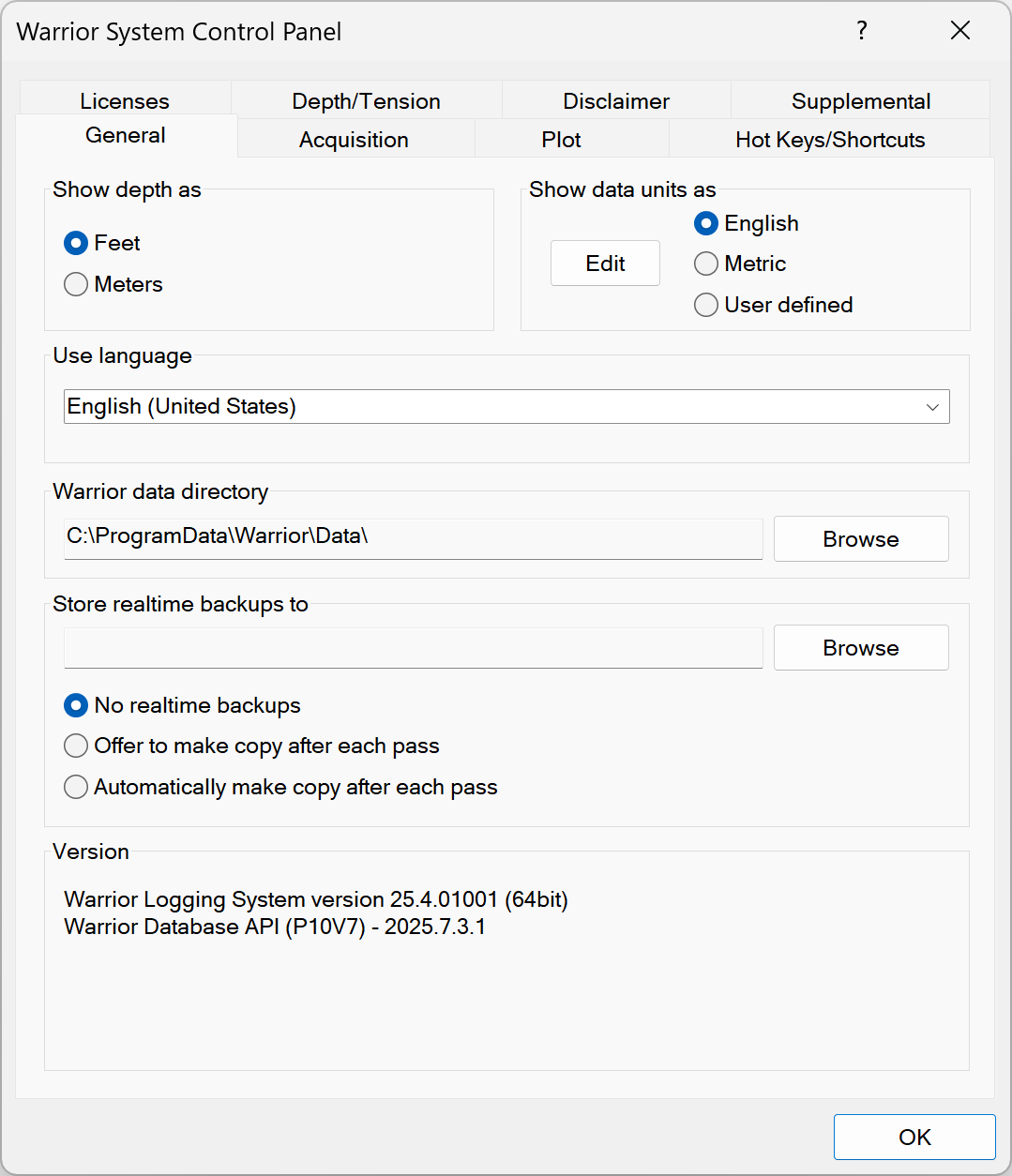Browse for the Warrior data directory
This screenshot has height=1176, width=1012.
pyautogui.click(x=860, y=539)
